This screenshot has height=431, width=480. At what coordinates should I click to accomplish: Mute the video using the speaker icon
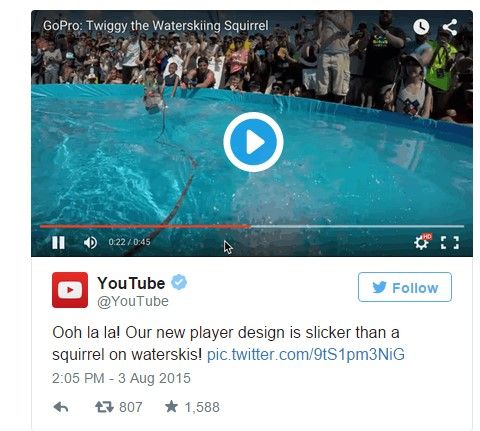(90, 243)
